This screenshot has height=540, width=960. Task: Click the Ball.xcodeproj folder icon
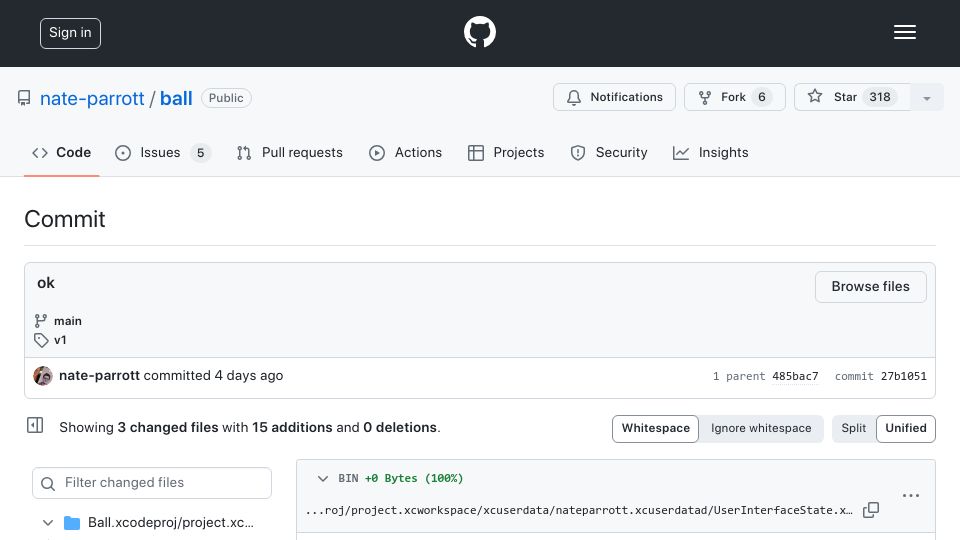72,523
